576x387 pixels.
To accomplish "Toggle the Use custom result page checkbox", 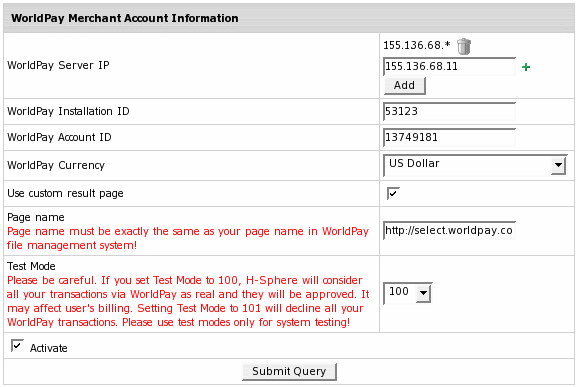I will 393,193.
